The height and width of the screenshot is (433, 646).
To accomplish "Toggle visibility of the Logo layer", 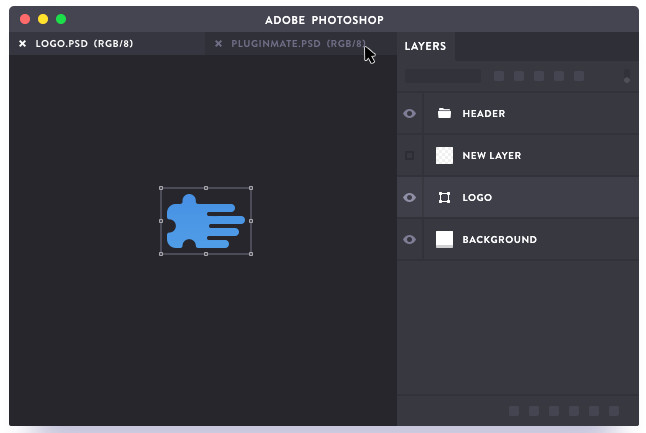I will tap(409, 197).
